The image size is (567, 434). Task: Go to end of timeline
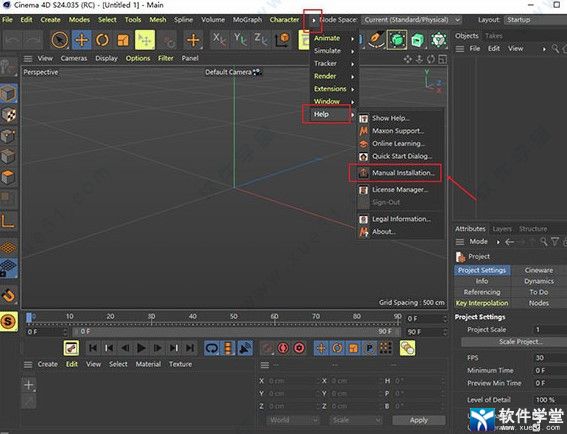[190, 348]
